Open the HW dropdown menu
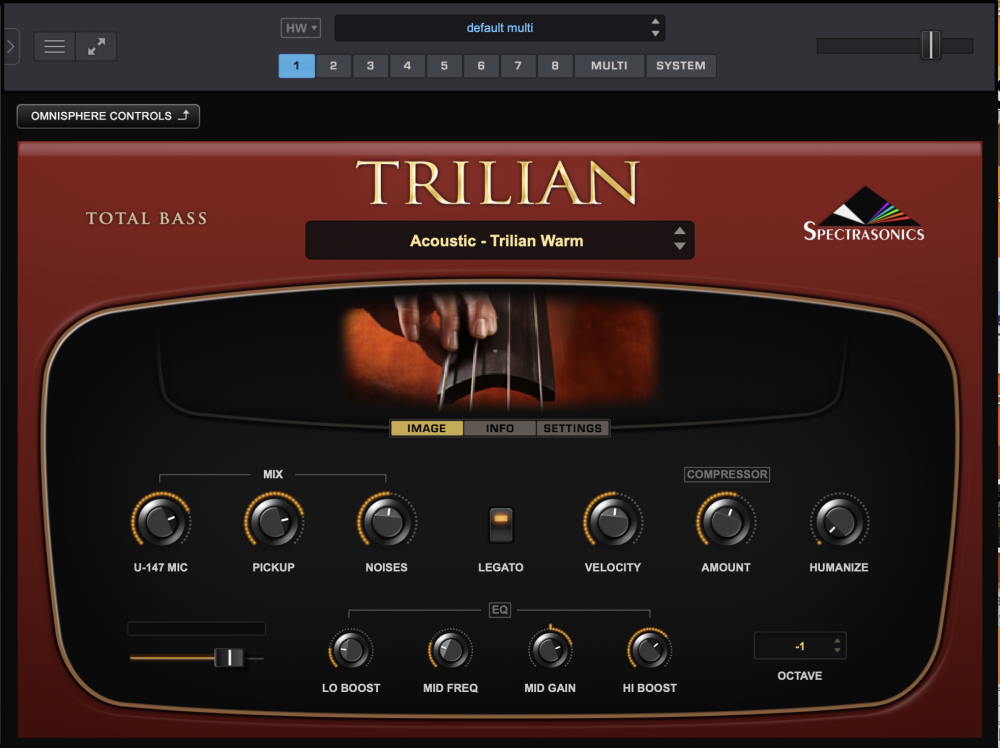The height and width of the screenshot is (748, 1000). tap(300, 28)
